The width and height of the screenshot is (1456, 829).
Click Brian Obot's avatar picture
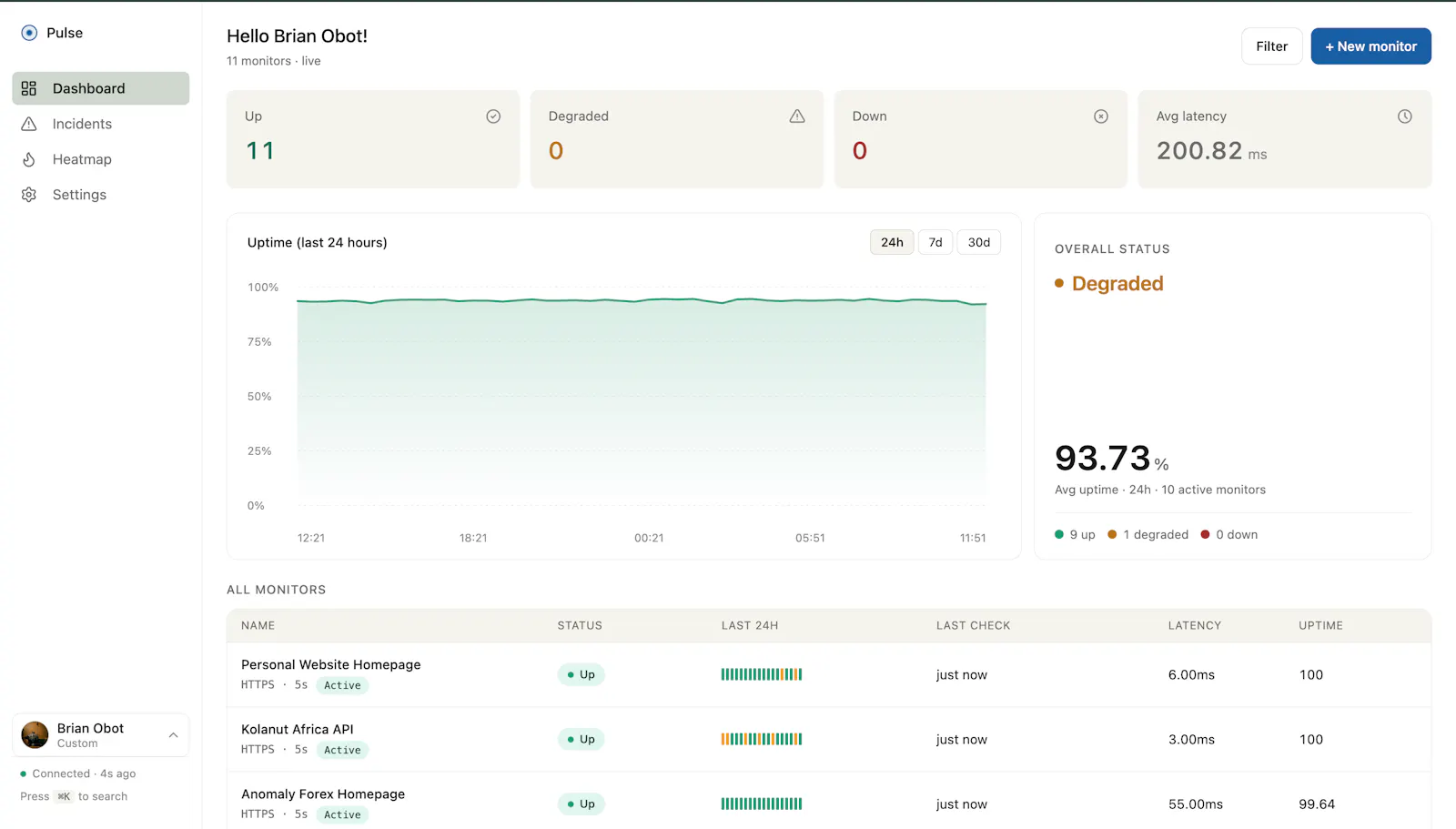point(35,734)
